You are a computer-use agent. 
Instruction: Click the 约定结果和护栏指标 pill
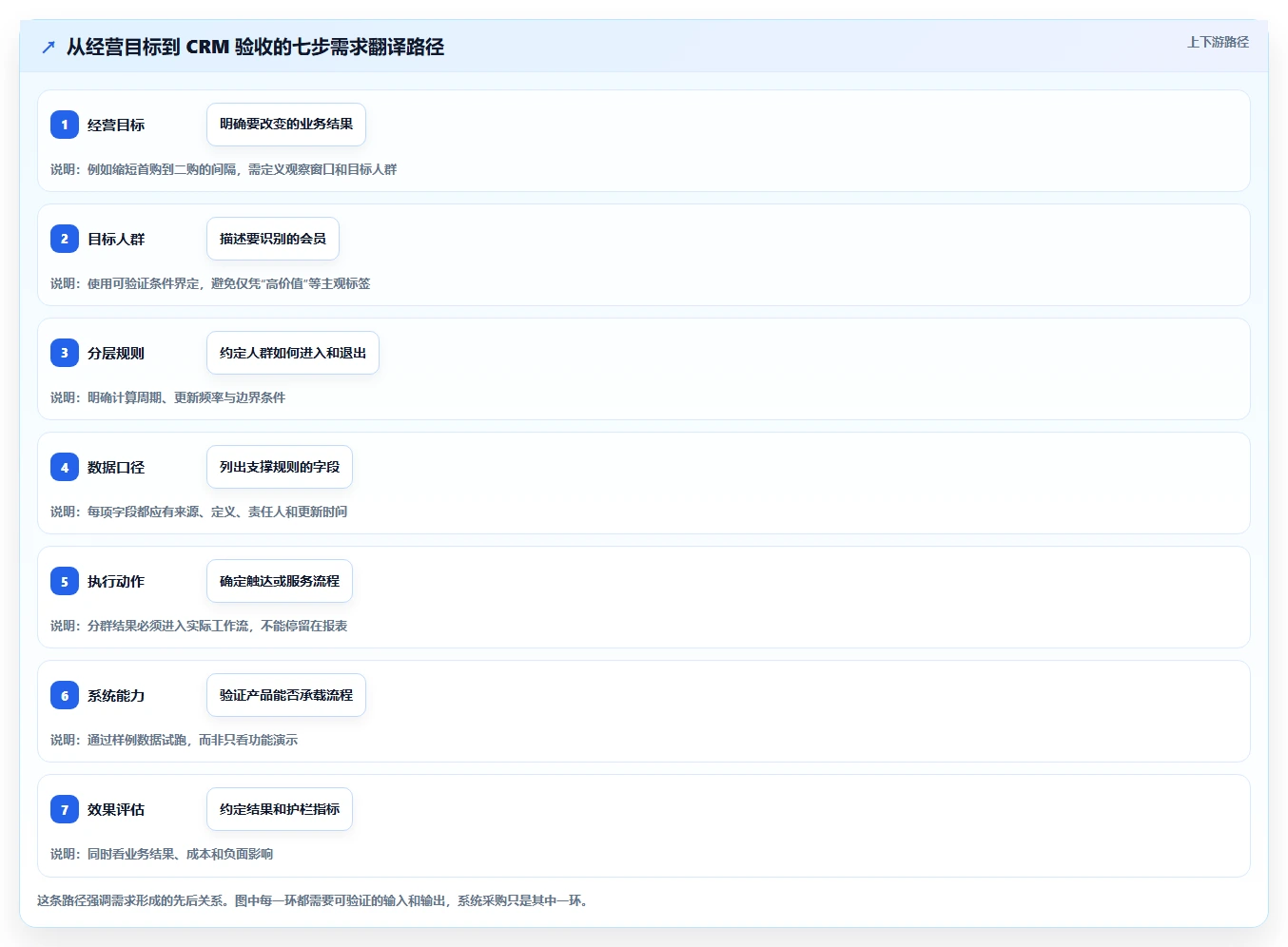click(280, 809)
